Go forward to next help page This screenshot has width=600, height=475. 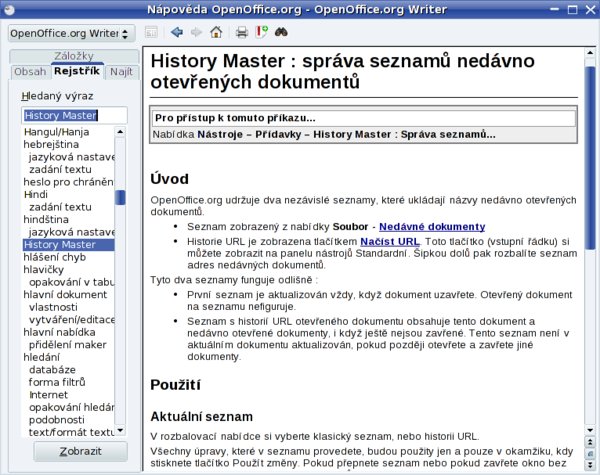point(196,33)
